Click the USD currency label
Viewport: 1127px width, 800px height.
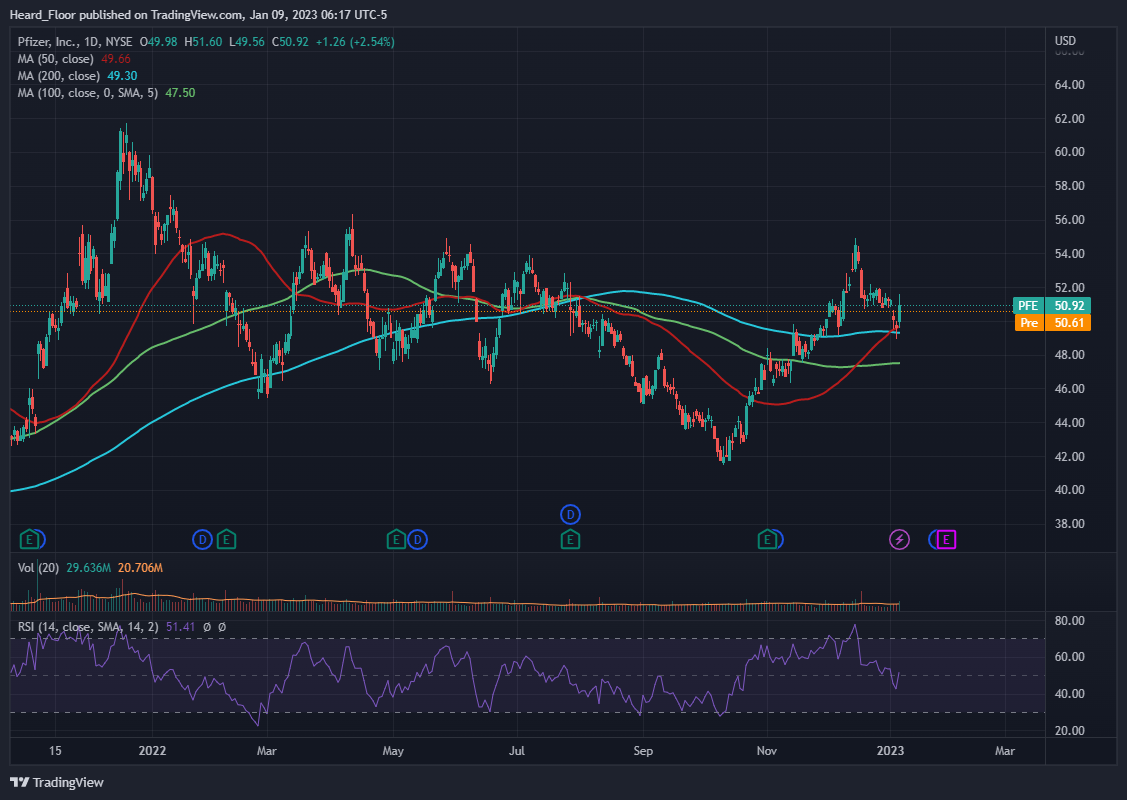pos(1065,40)
